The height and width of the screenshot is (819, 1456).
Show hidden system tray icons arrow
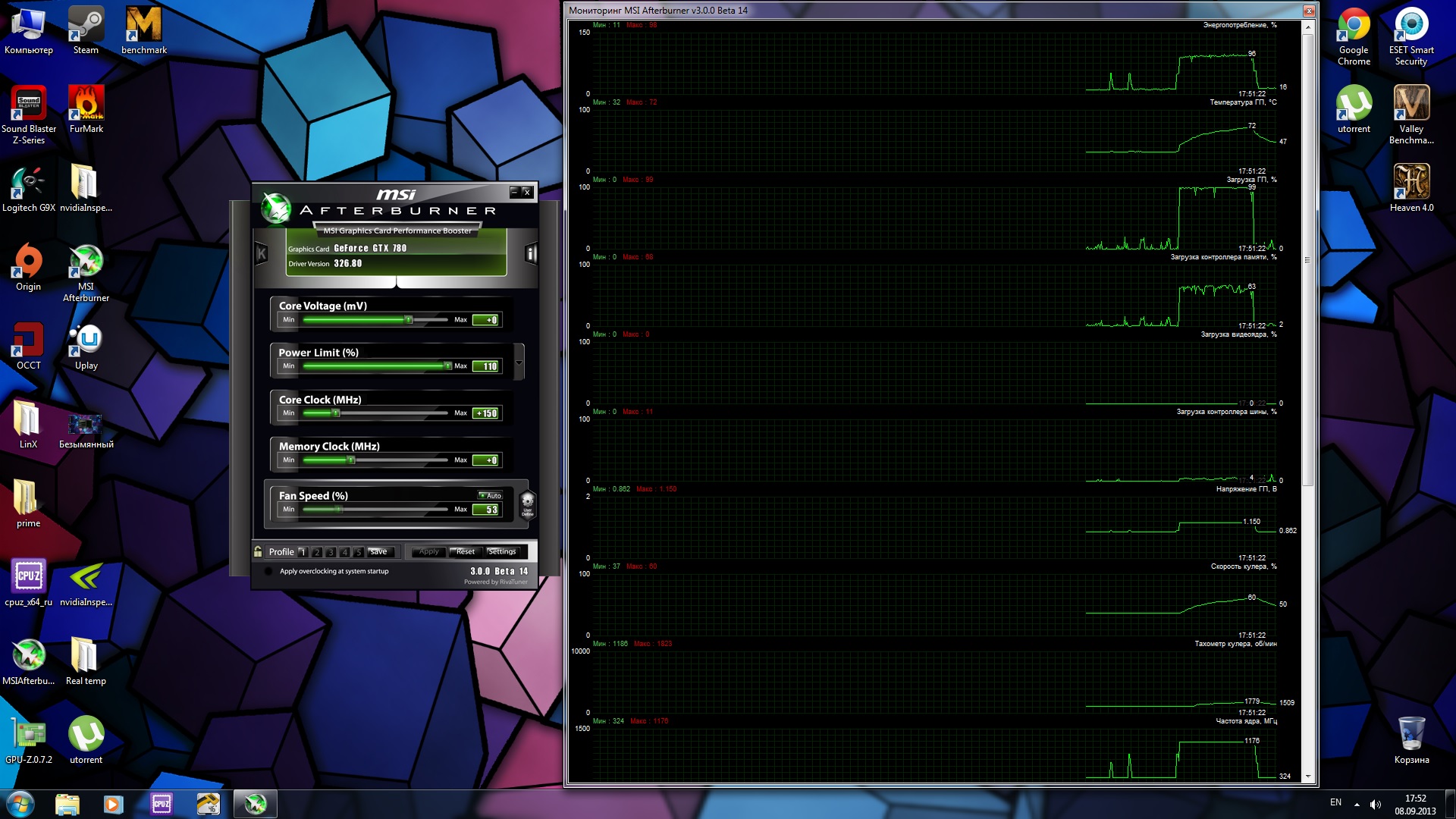1357,805
